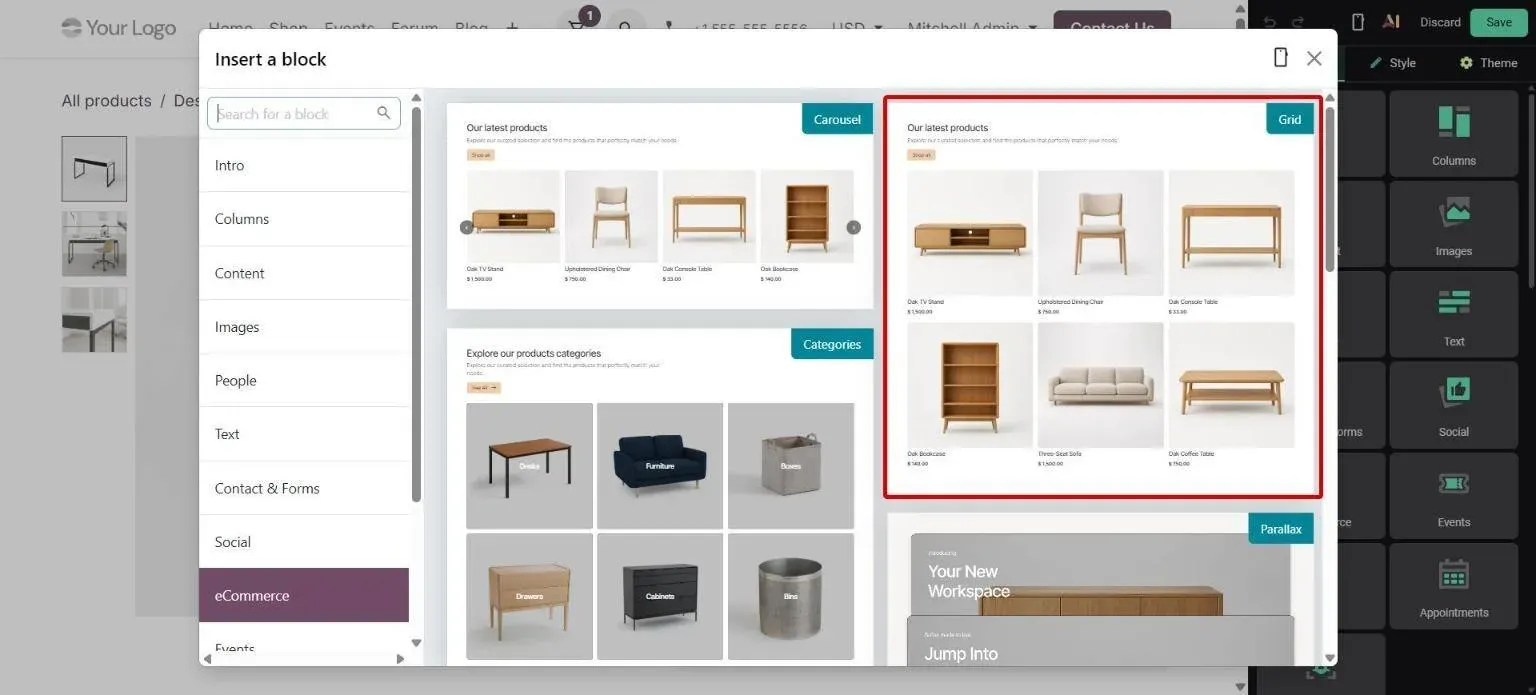1536x695 pixels.
Task: Click the category list scroll down arrow
Action: [x=416, y=643]
